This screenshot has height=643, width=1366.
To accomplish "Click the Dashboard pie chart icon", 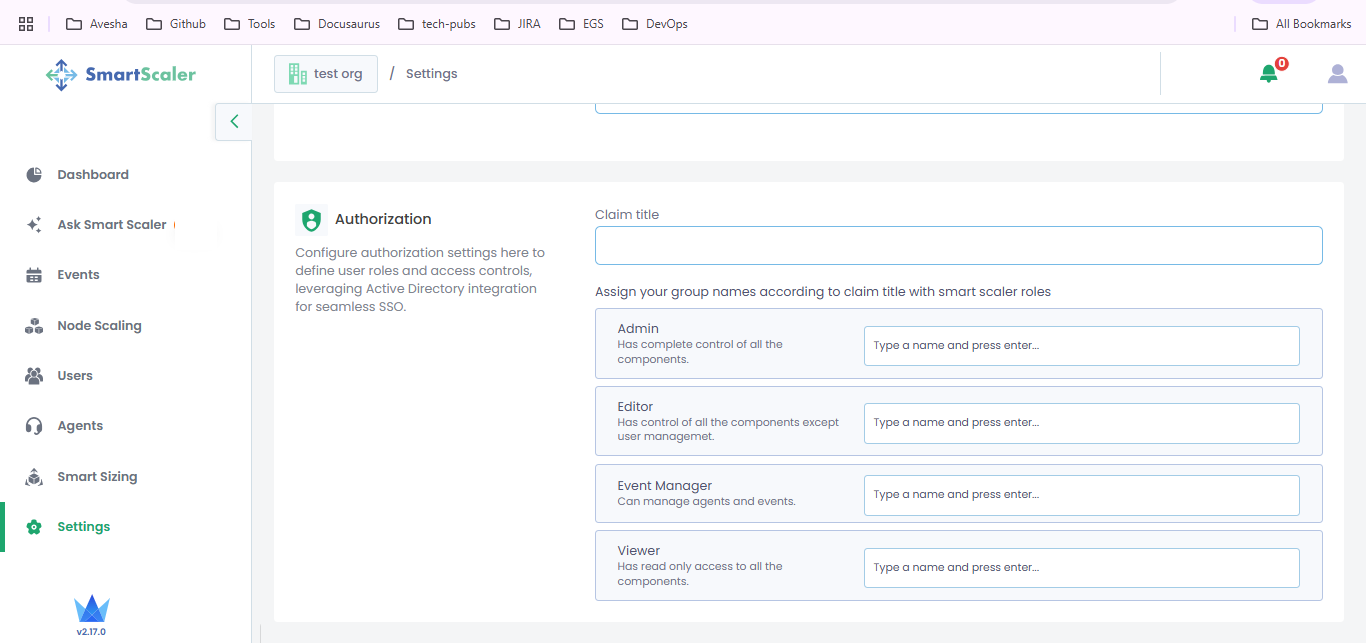I will click(x=34, y=175).
